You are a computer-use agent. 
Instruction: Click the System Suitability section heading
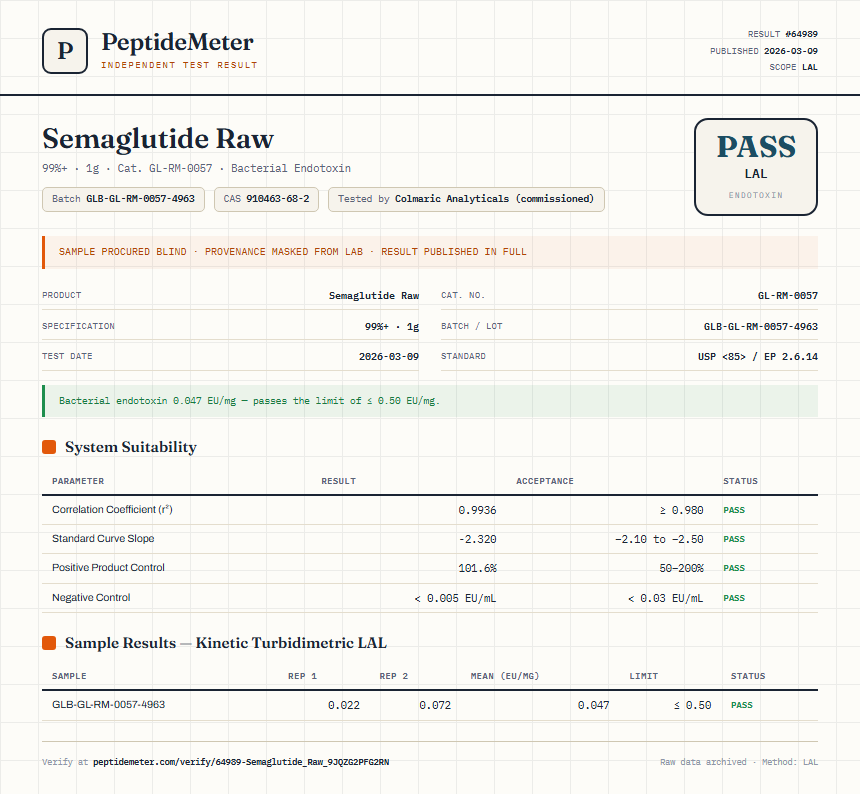tap(131, 447)
